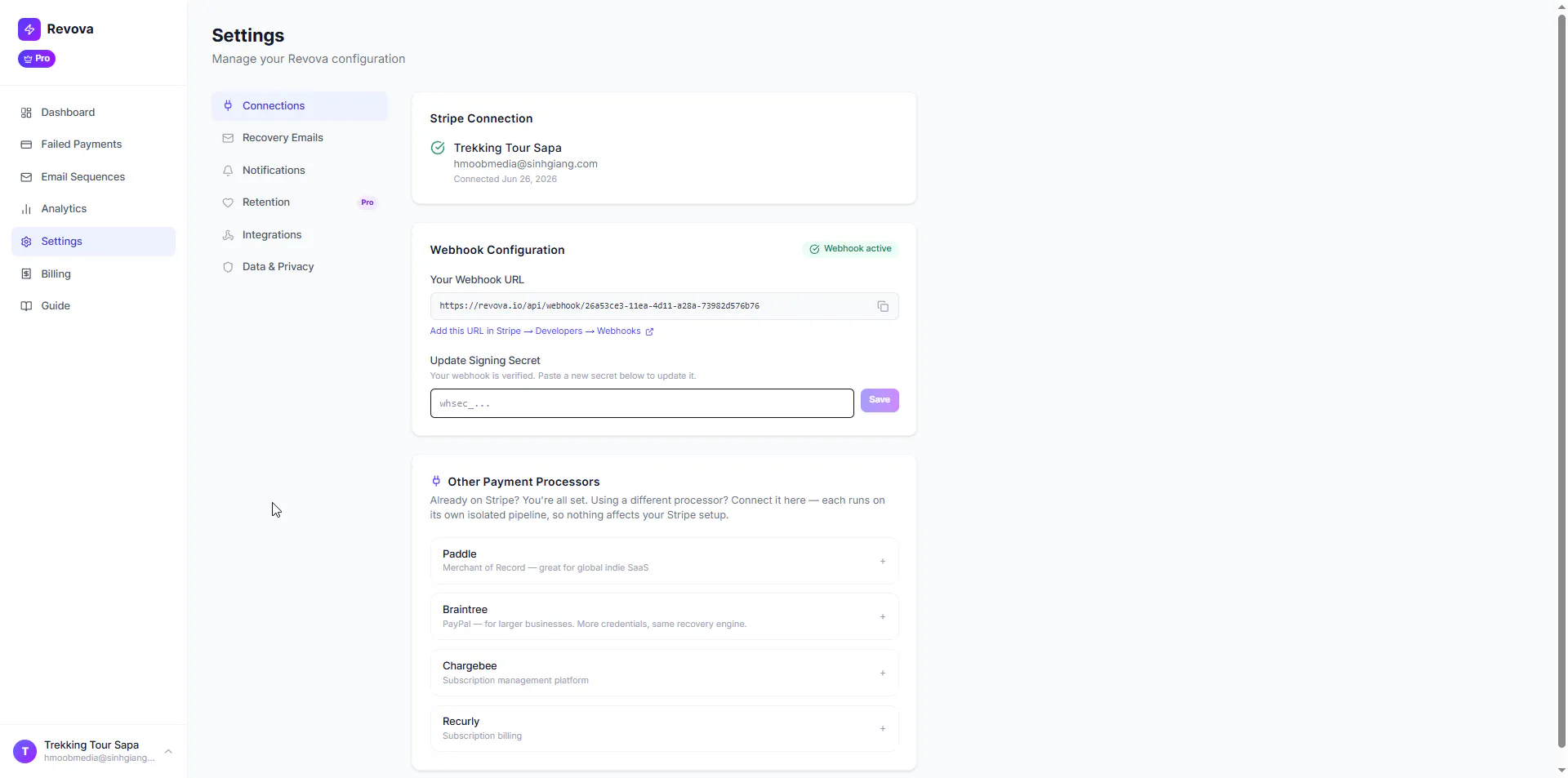
Task: Click the hmoobmedia@sinhgiang.com email in Stripe Connection
Action: pos(526,164)
